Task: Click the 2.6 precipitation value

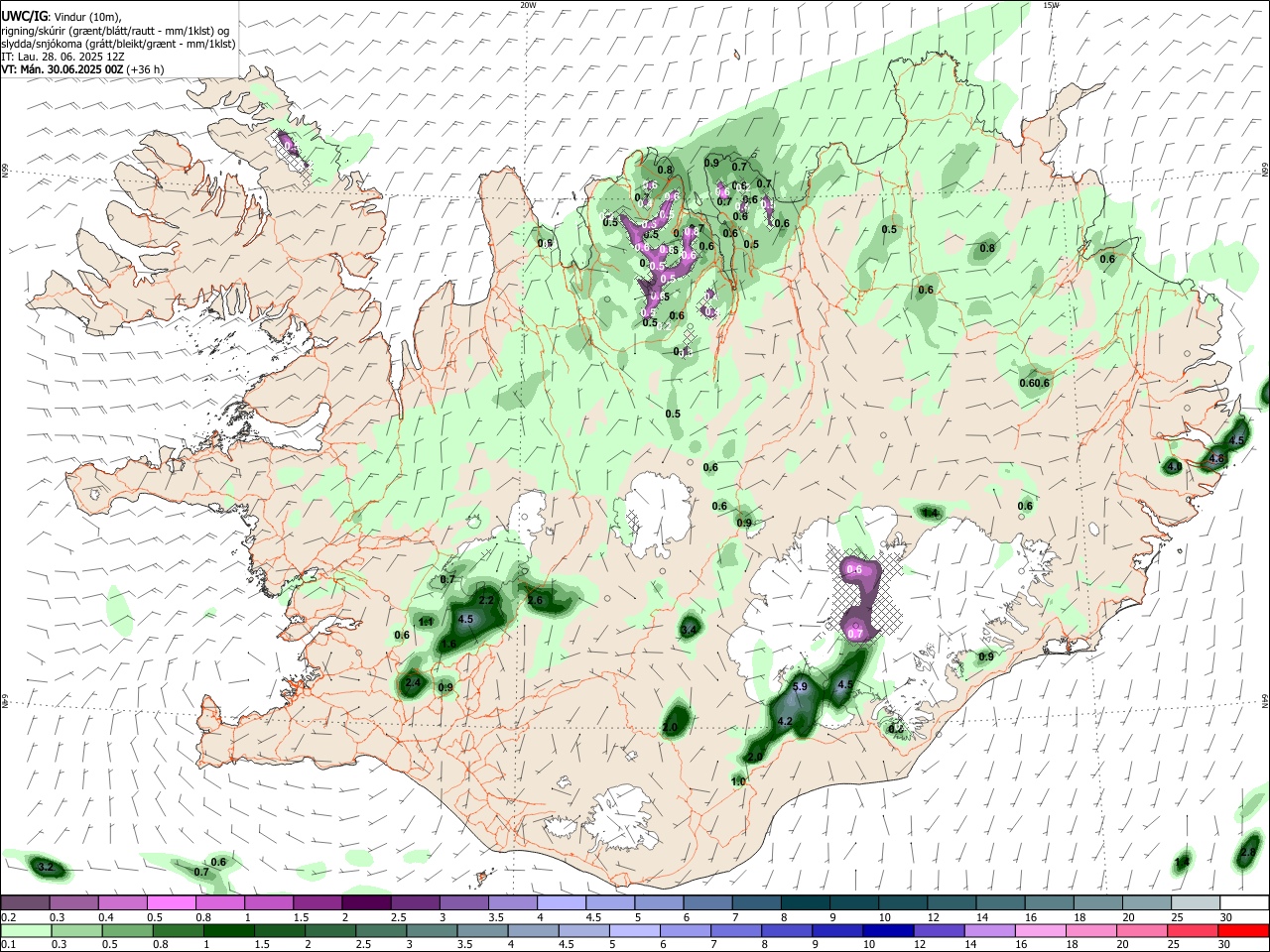Action: pos(536,600)
